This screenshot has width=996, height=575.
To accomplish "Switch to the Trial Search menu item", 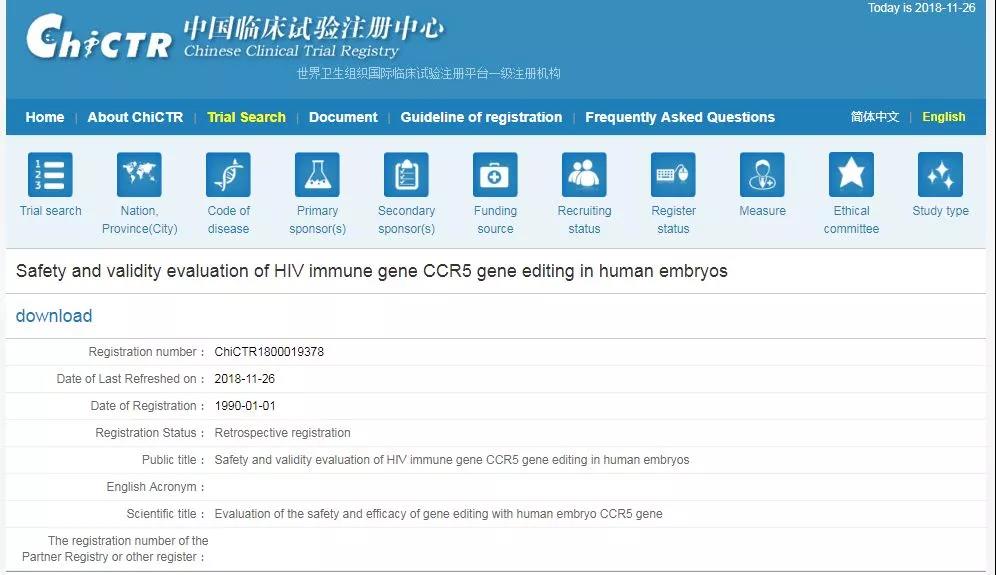I will click(x=246, y=117).
